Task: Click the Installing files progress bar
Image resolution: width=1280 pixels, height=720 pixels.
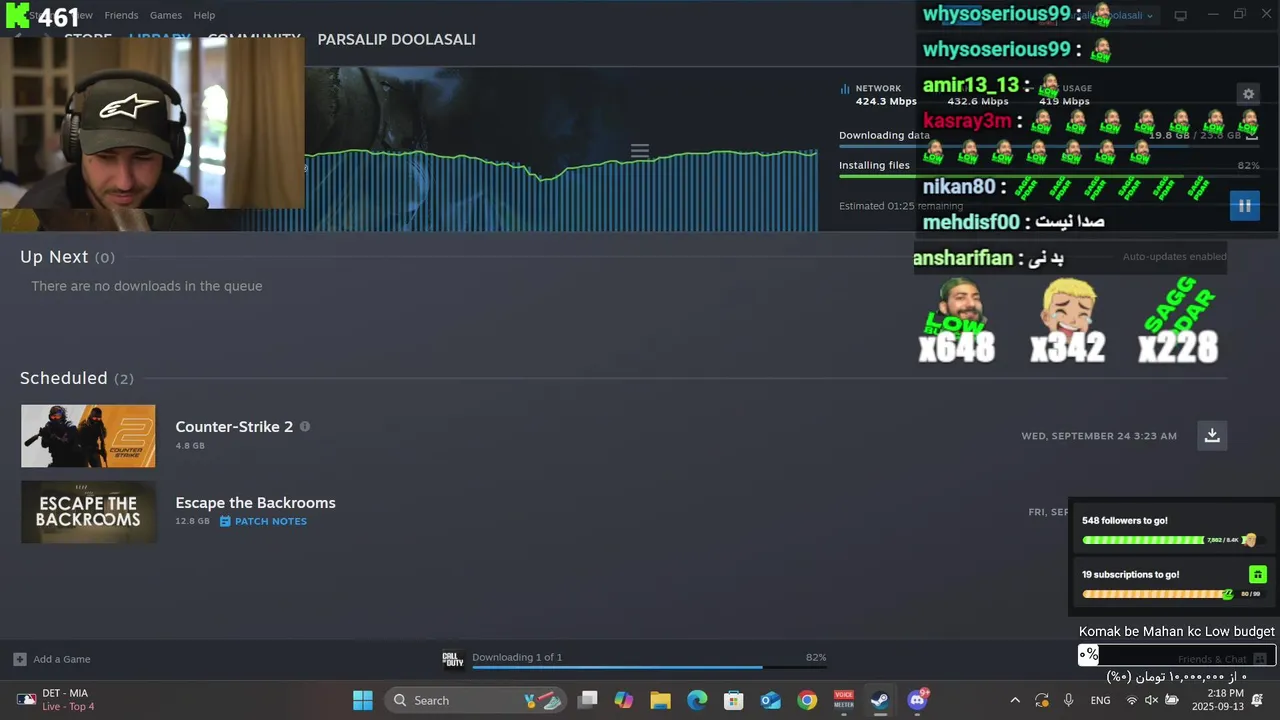Action: coord(1049,176)
